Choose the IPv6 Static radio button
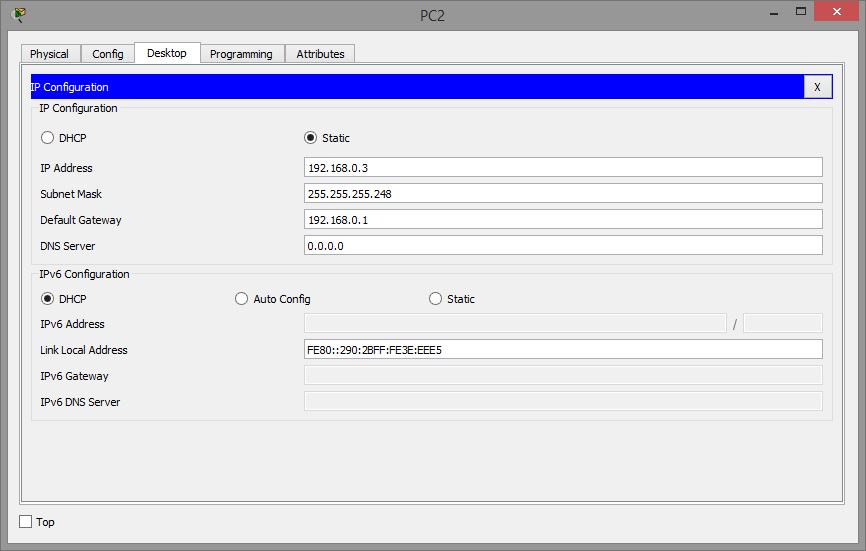The height and width of the screenshot is (551, 866). [435, 299]
